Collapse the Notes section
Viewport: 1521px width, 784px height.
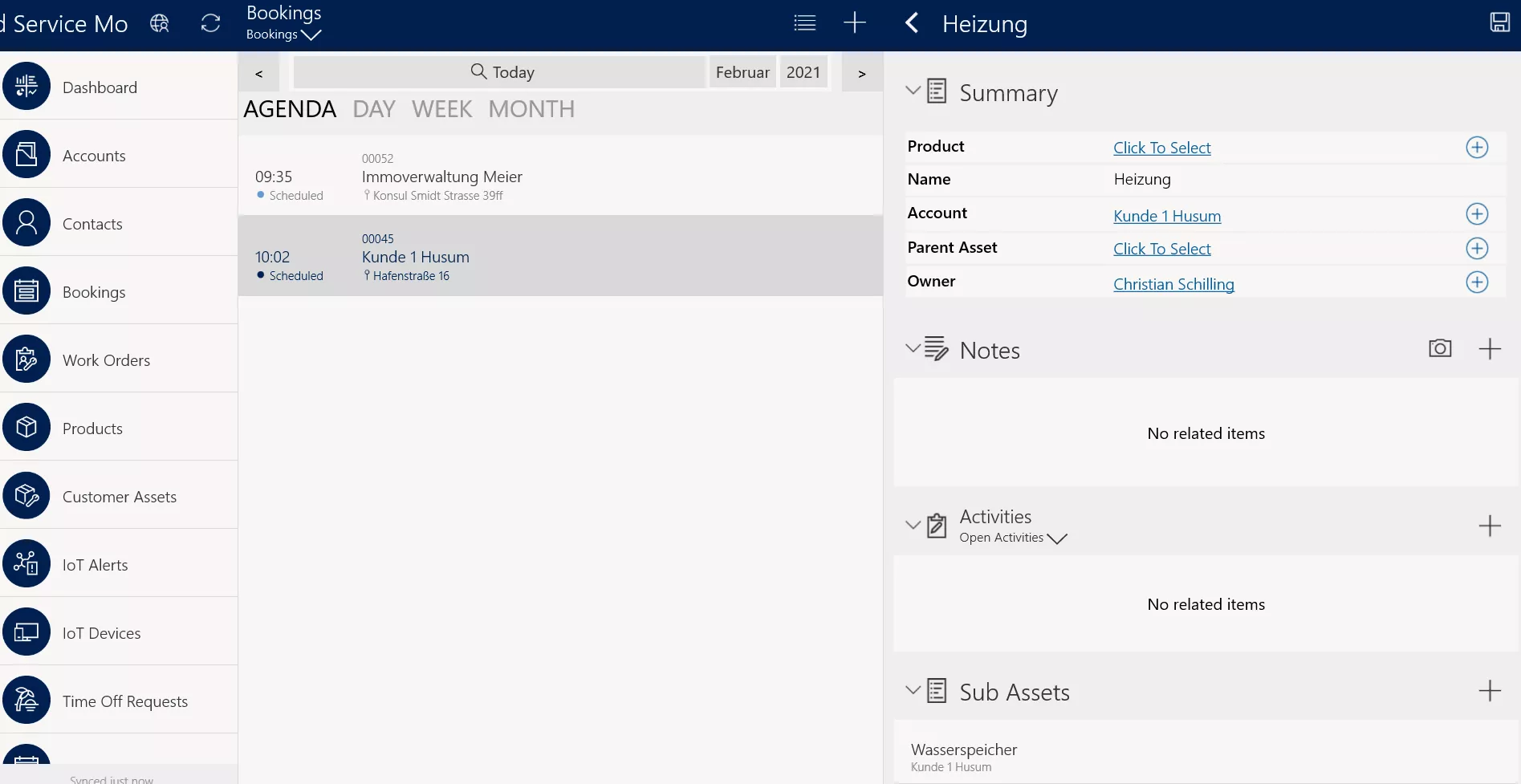click(913, 348)
